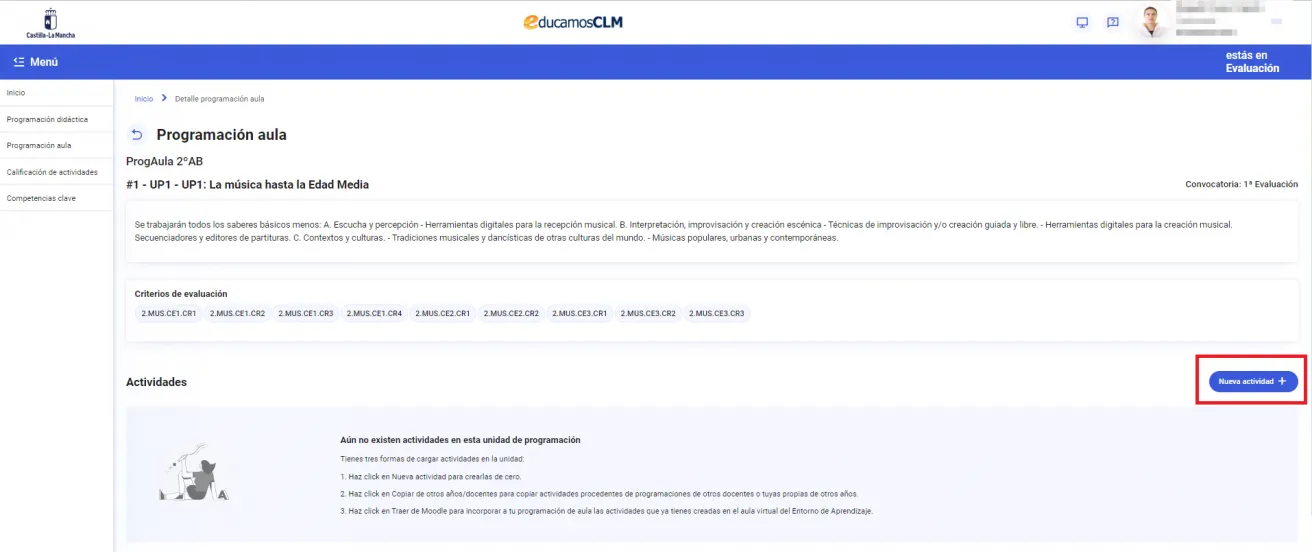Click the breadcrumb chevron after Inicio
1312x552 pixels.
(164, 98)
